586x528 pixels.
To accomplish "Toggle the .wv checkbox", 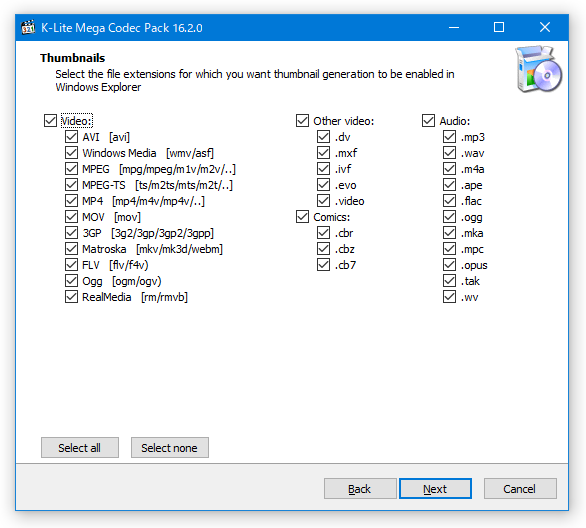I will [x=450, y=297].
